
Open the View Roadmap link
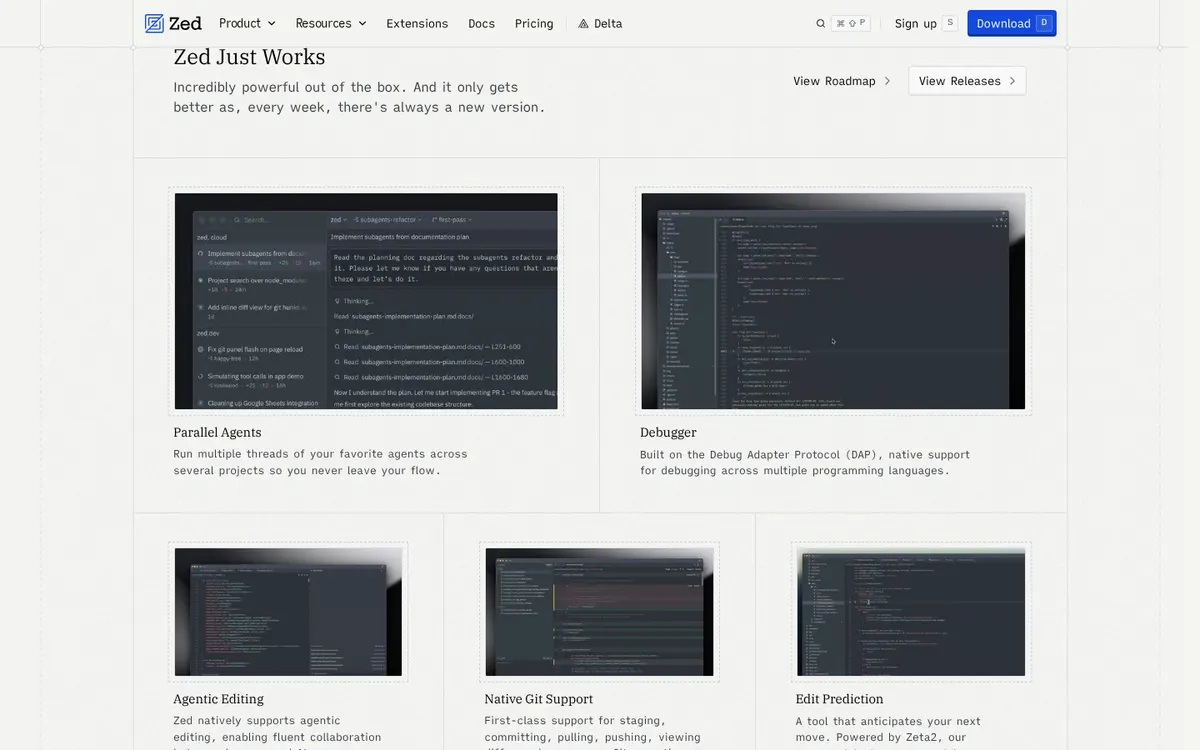pyautogui.click(x=842, y=81)
